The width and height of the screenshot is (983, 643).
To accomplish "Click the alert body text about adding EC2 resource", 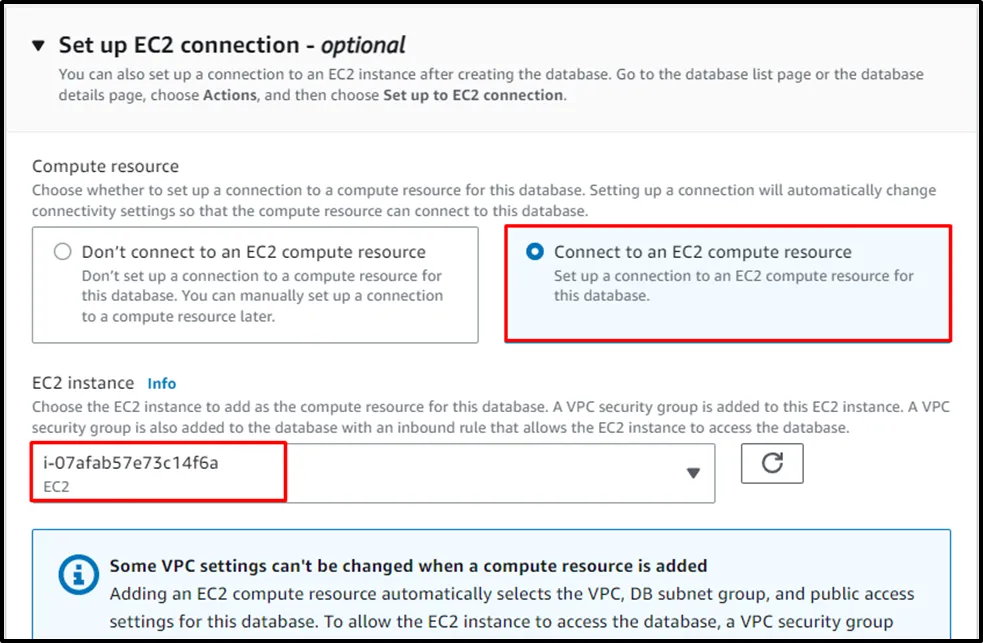I will tap(510, 608).
